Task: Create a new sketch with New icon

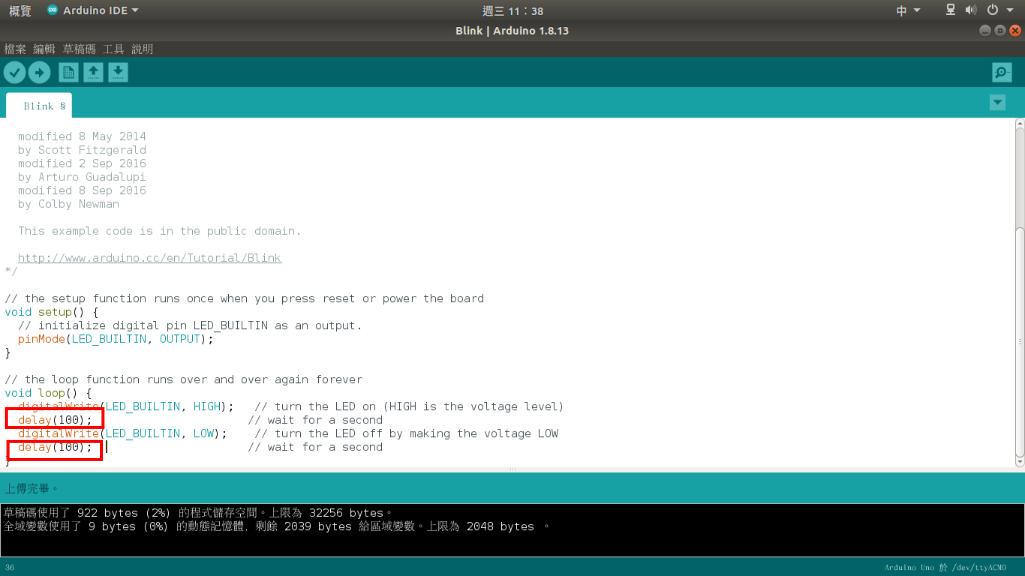Action: coord(68,73)
